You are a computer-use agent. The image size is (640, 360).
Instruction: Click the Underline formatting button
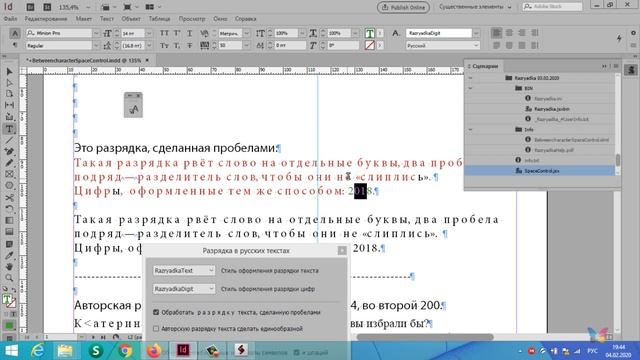189,33
